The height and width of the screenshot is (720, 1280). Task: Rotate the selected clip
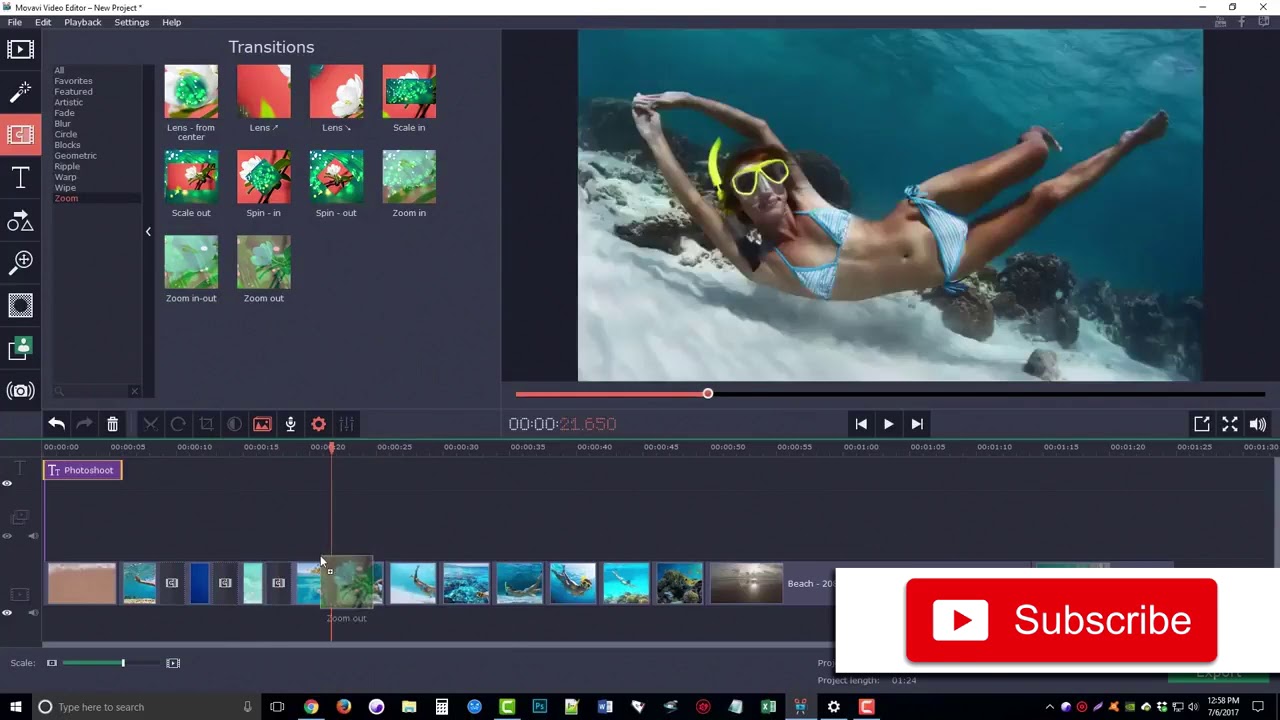point(178,424)
